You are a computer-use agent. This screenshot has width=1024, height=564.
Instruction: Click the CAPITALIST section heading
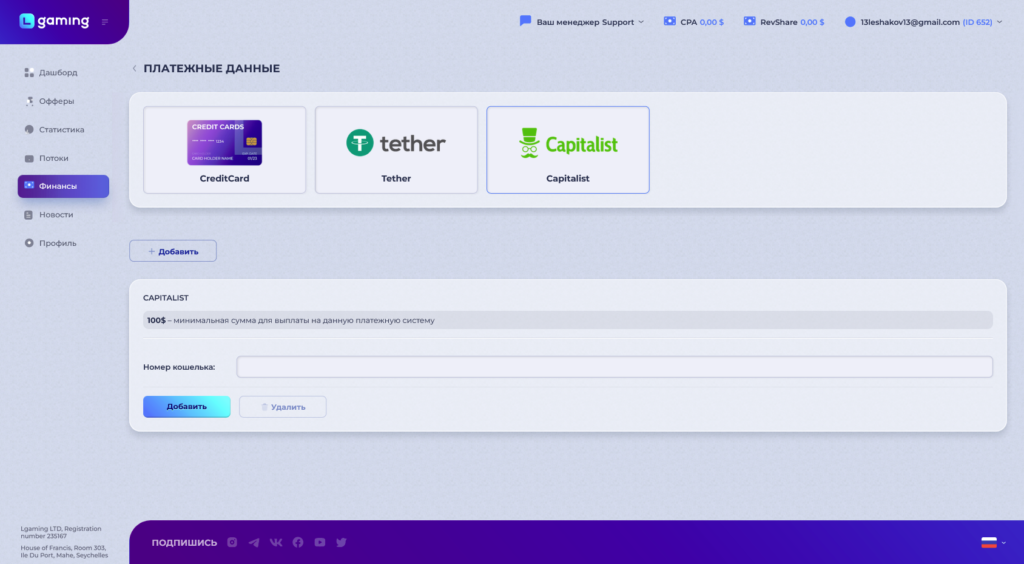(x=166, y=298)
